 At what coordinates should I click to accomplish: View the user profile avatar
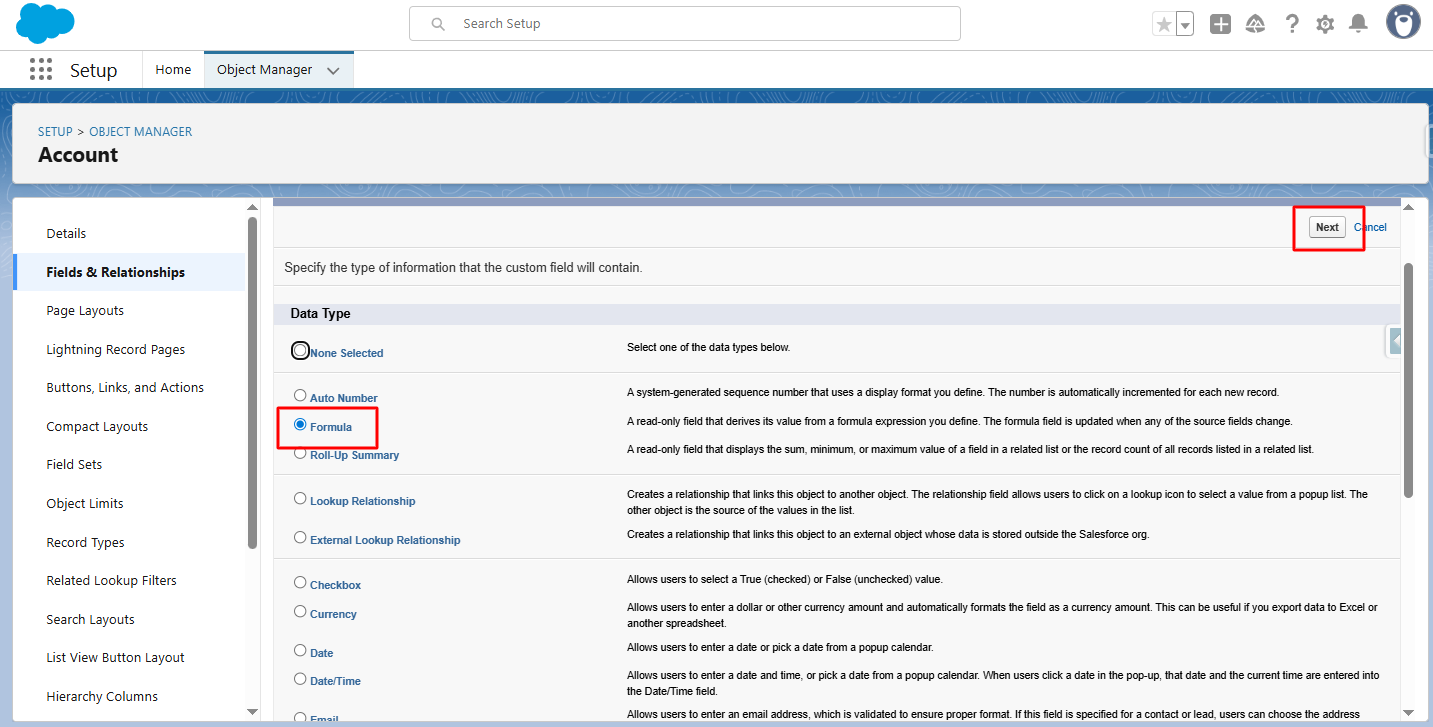(1403, 23)
